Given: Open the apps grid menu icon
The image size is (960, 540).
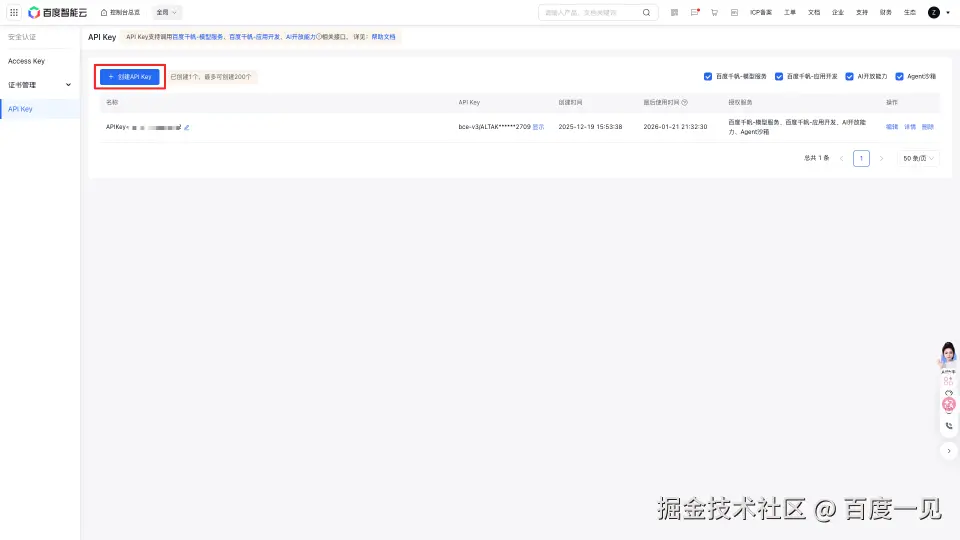Looking at the screenshot, I should pos(13,12).
